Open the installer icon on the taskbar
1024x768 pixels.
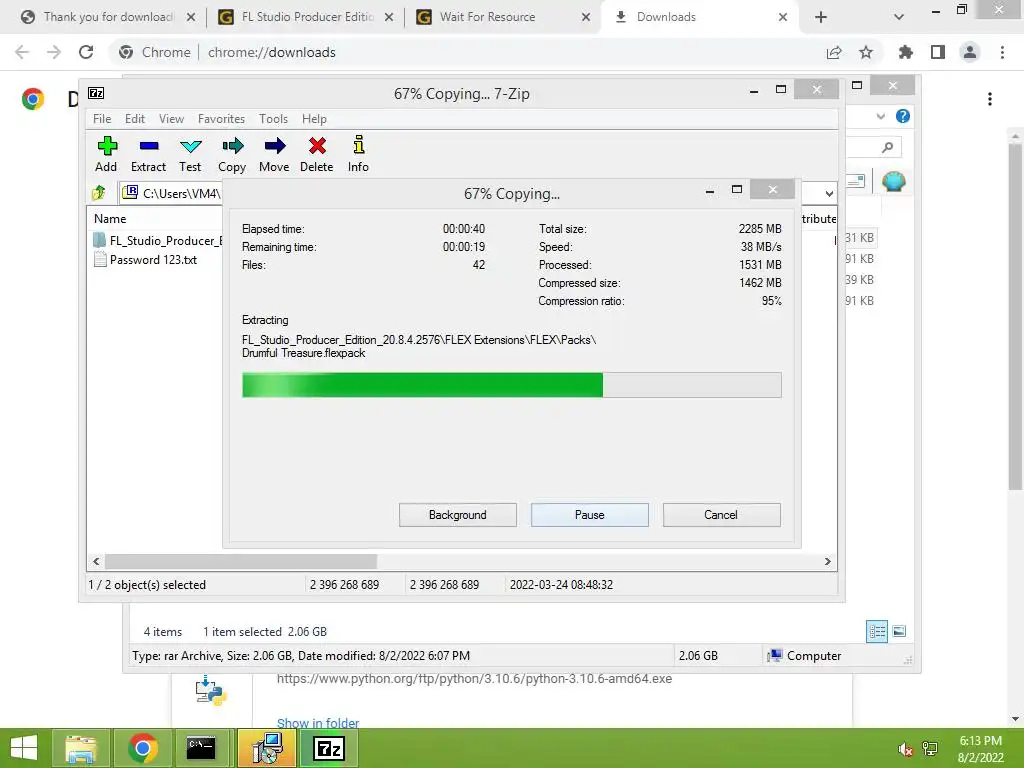click(267, 748)
